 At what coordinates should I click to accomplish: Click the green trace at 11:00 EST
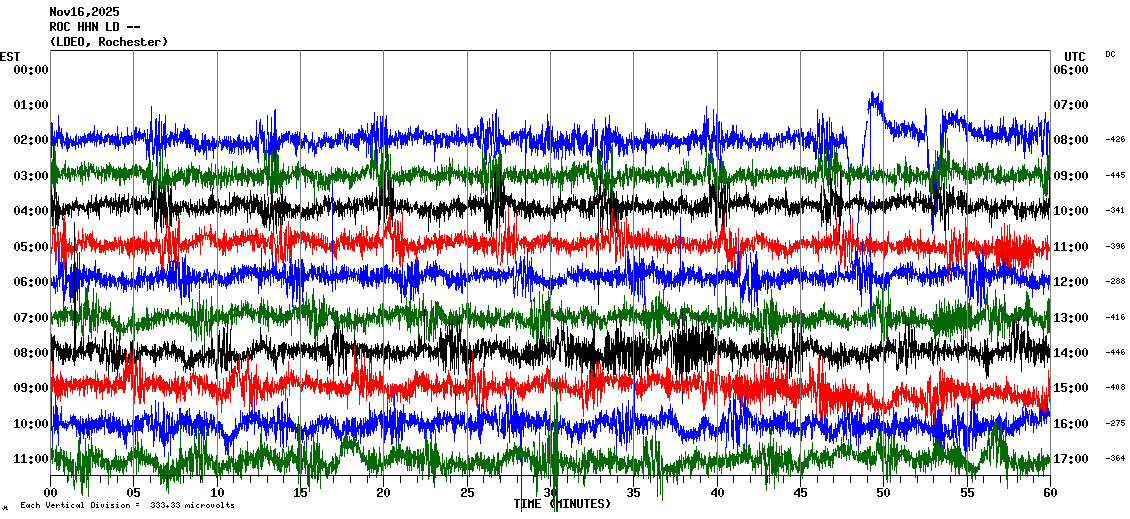(x=450, y=459)
